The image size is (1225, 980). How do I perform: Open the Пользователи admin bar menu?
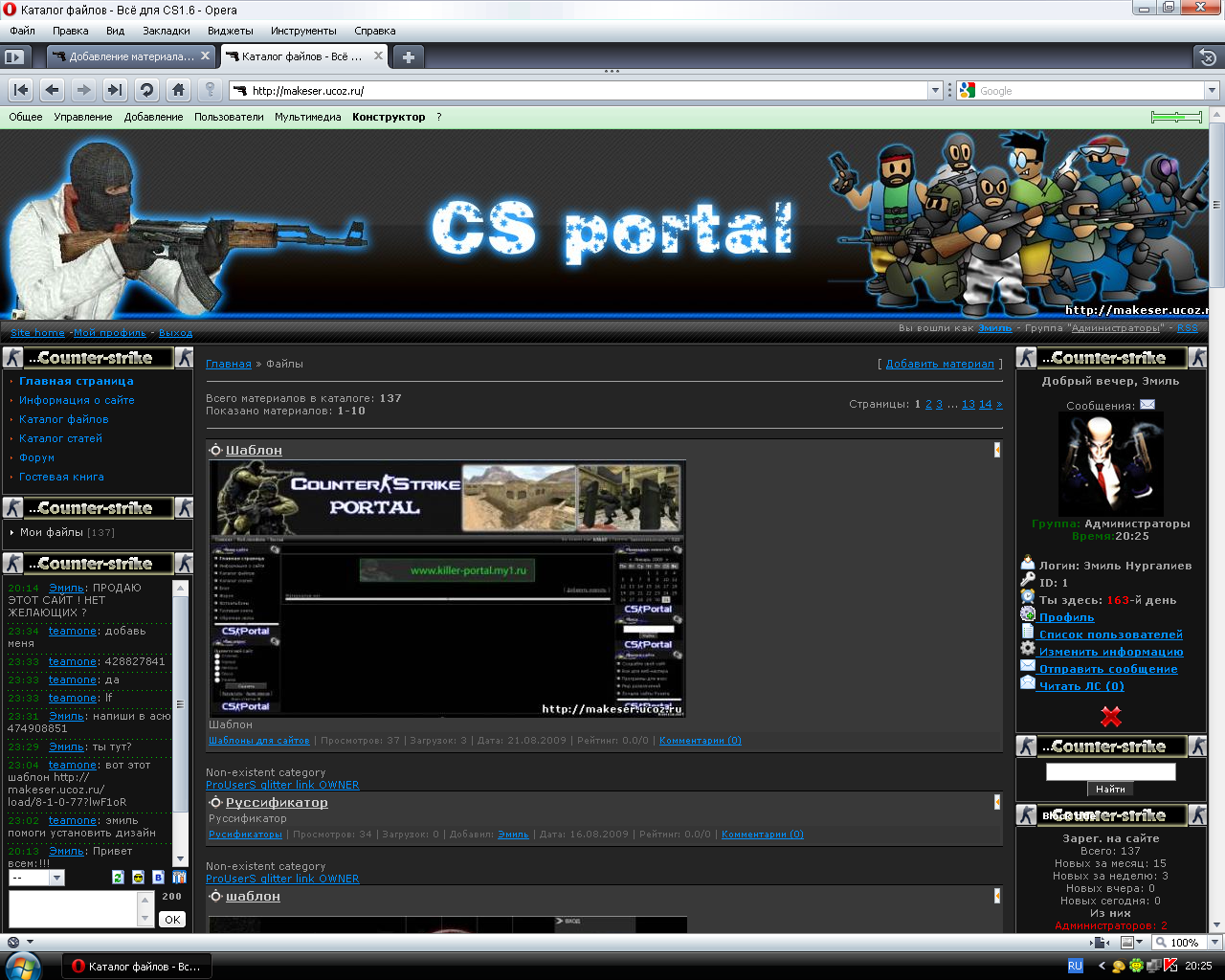(229, 117)
